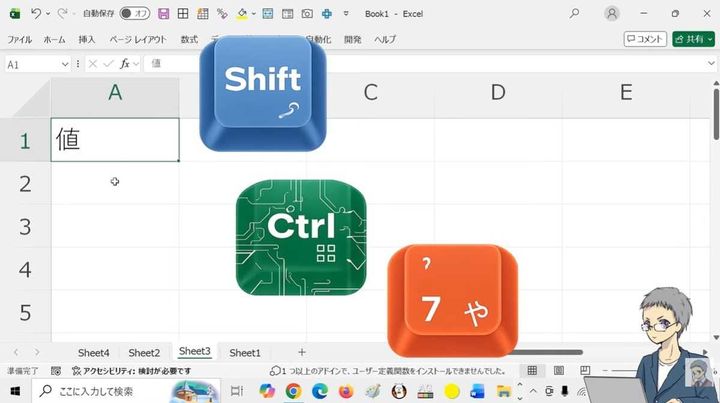Open the fill color dropdown arrow
The width and height of the screenshot is (720, 403).
coord(253,14)
